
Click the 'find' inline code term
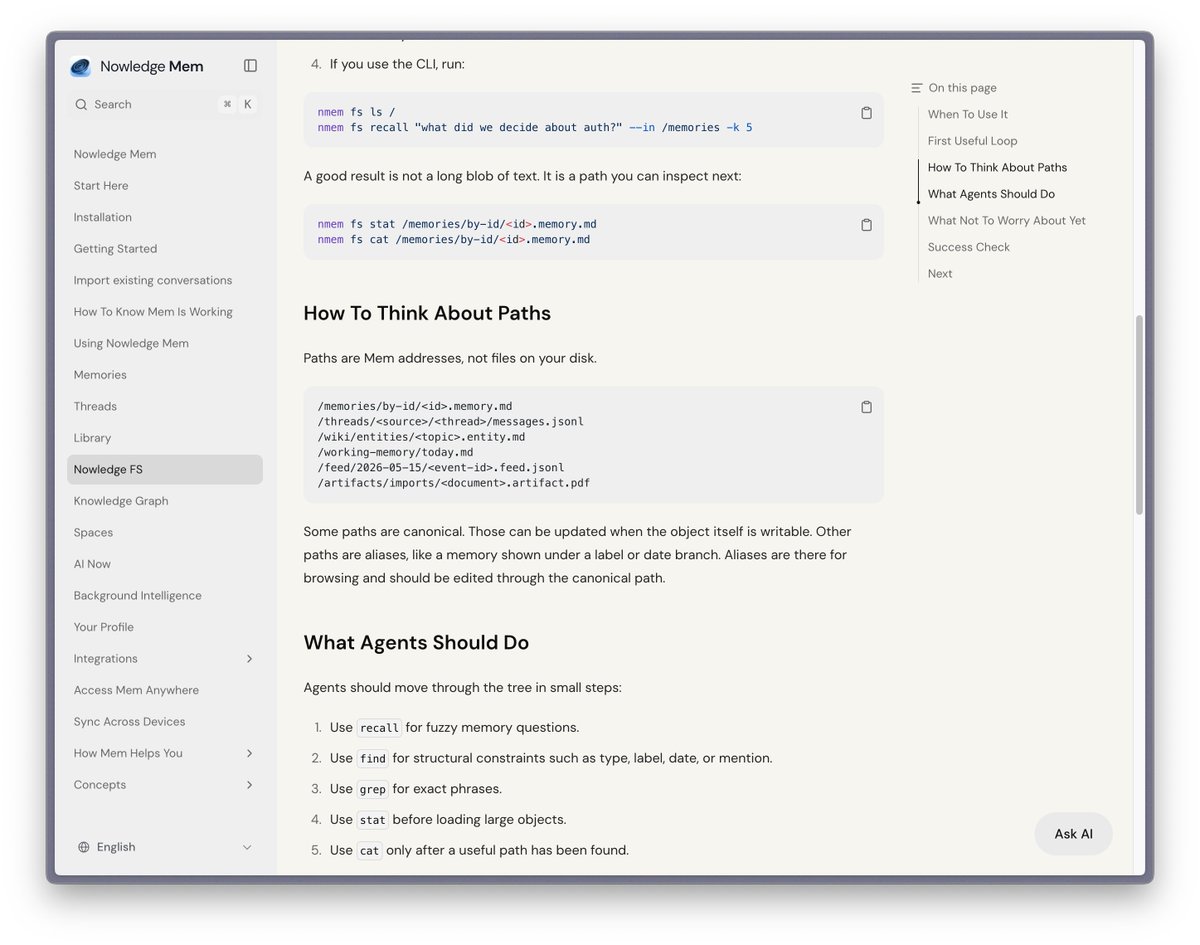click(x=372, y=759)
